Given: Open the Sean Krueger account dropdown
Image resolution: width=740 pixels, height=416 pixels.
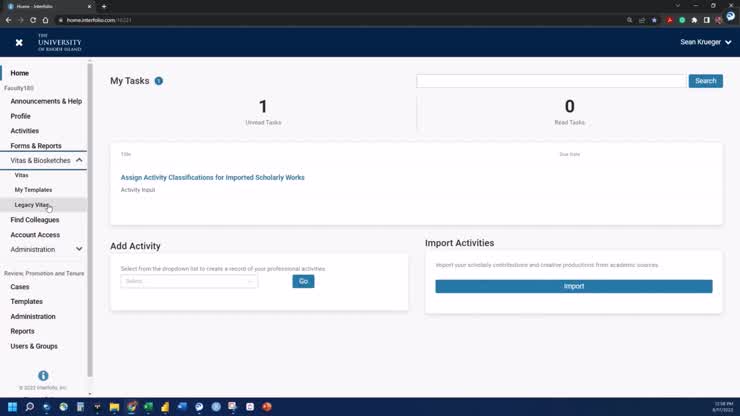Looking at the screenshot, I should coord(706,42).
